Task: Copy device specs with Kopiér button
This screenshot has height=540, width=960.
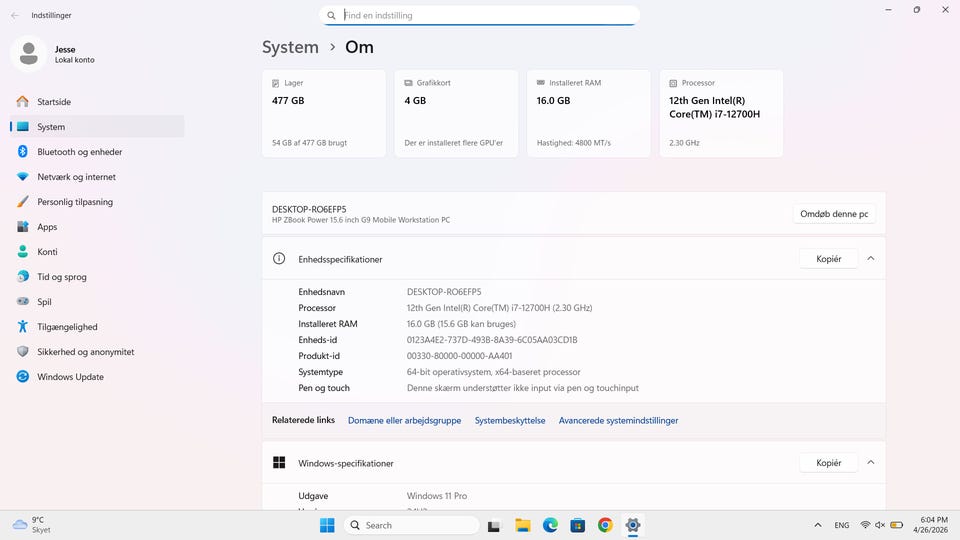Action: click(x=828, y=259)
